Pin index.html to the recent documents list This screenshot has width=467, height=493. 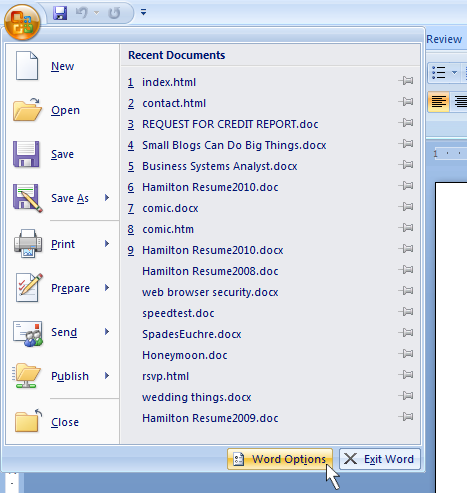(x=406, y=81)
